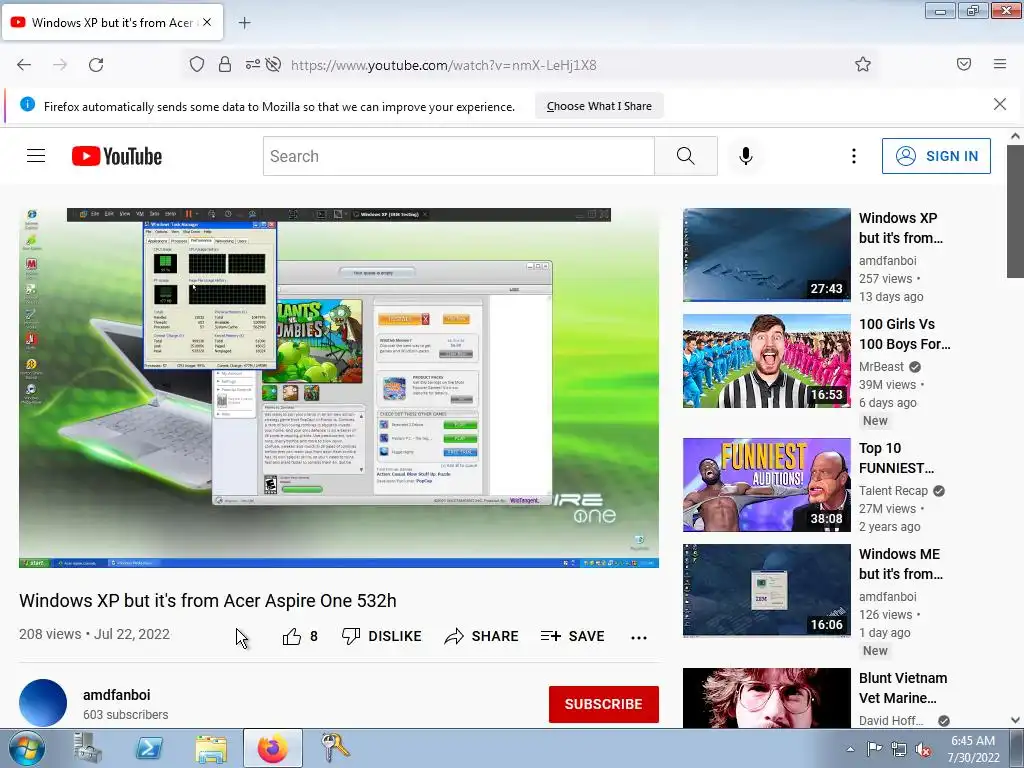Open Windows ME 16:06 video thumbnail
The image size is (1024, 768).
[767, 591]
